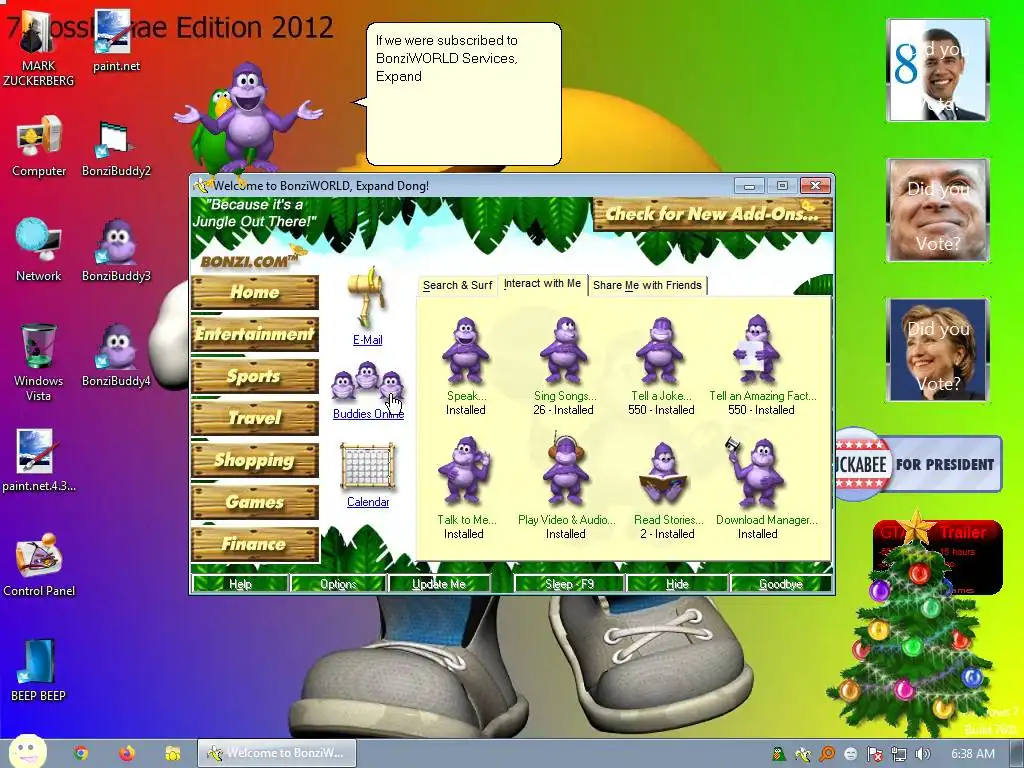This screenshot has height=768, width=1024.
Task: Click the Help button
Action: point(240,584)
